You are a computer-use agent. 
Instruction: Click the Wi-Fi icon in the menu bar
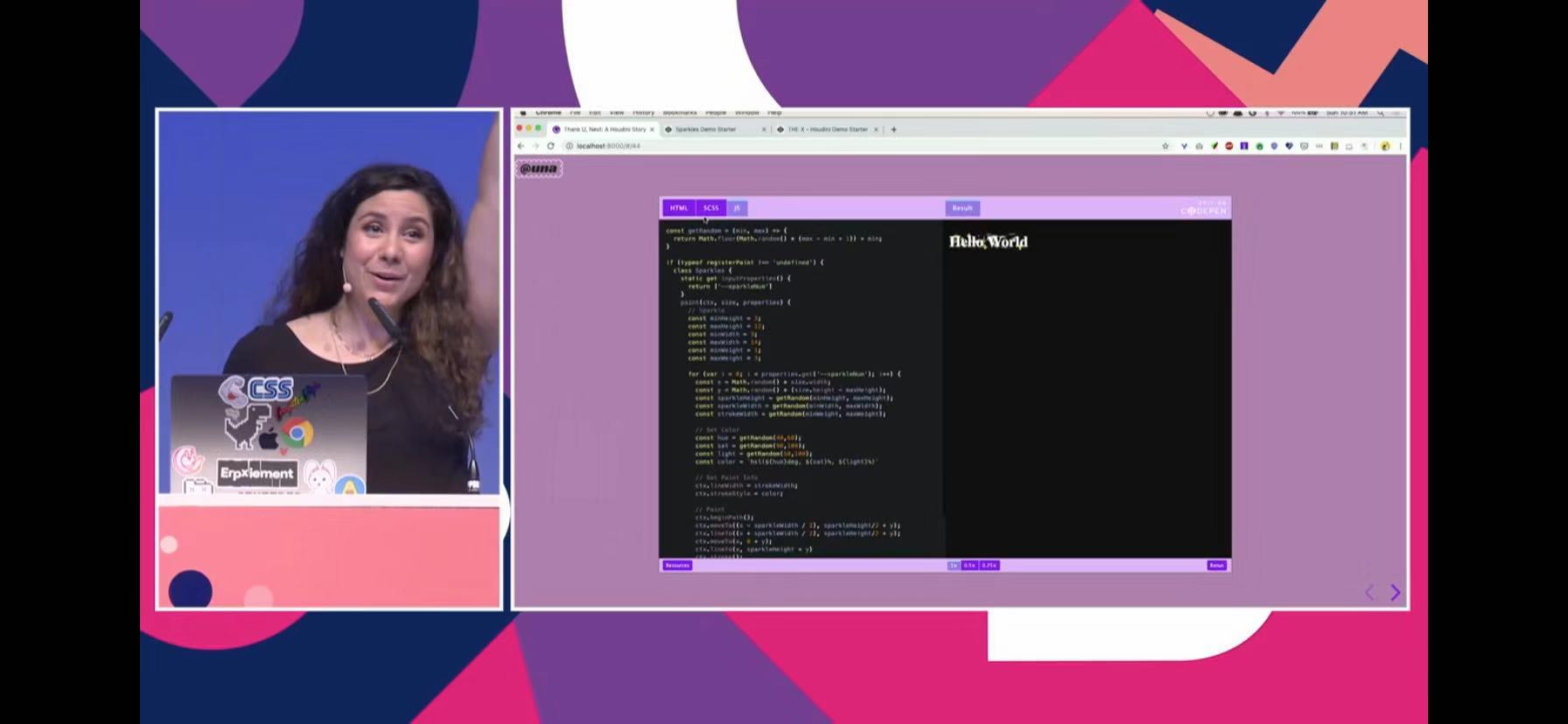point(1281,113)
